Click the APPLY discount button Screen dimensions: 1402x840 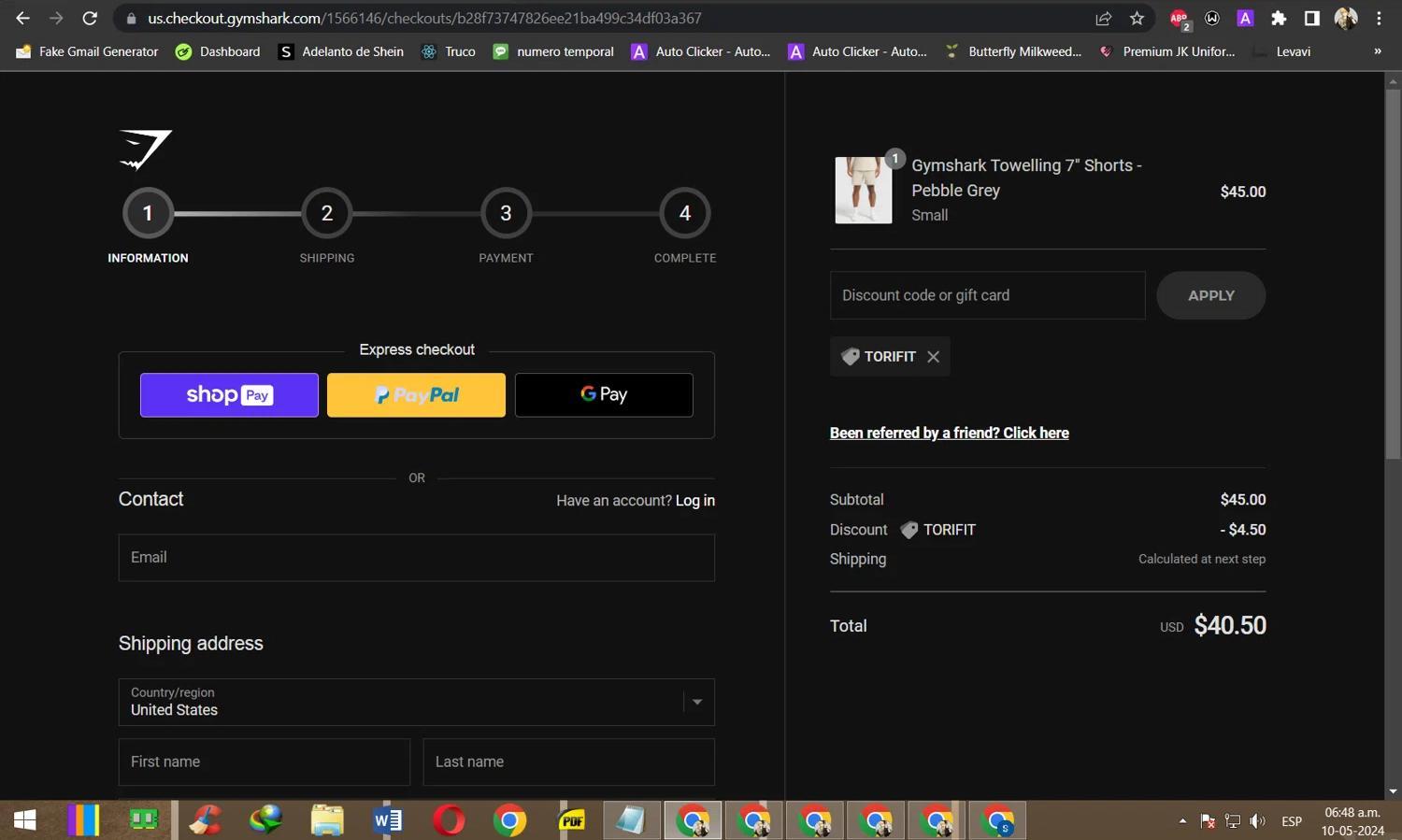tap(1211, 295)
